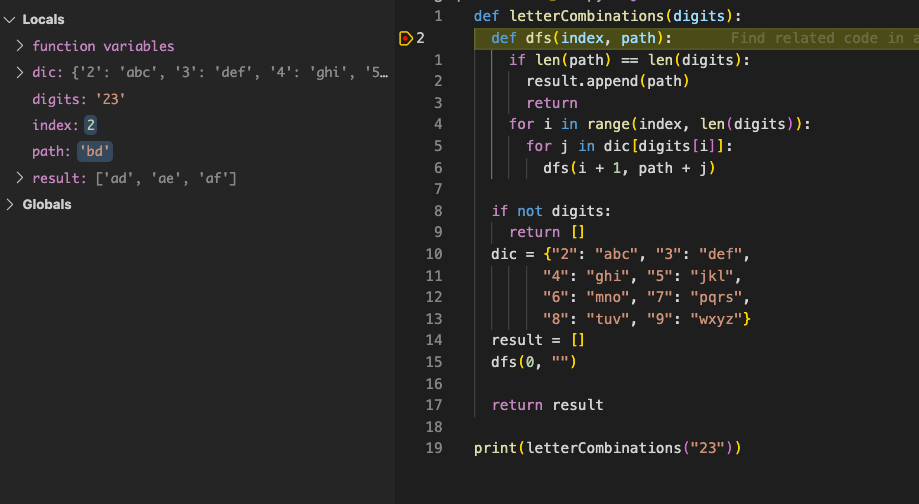Expand the function variables row

[x=20, y=46]
